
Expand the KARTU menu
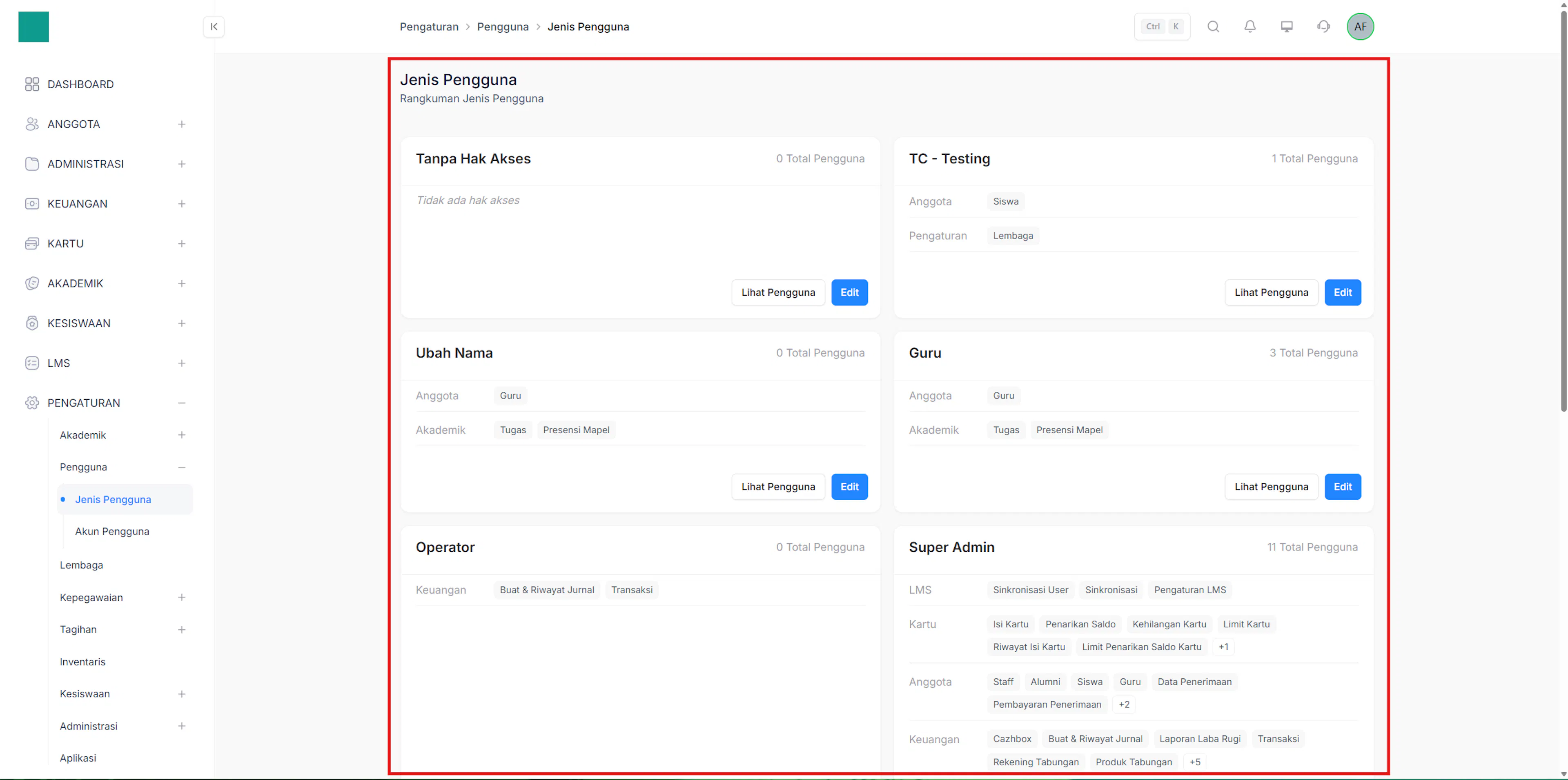pyautogui.click(x=181, y=243)
